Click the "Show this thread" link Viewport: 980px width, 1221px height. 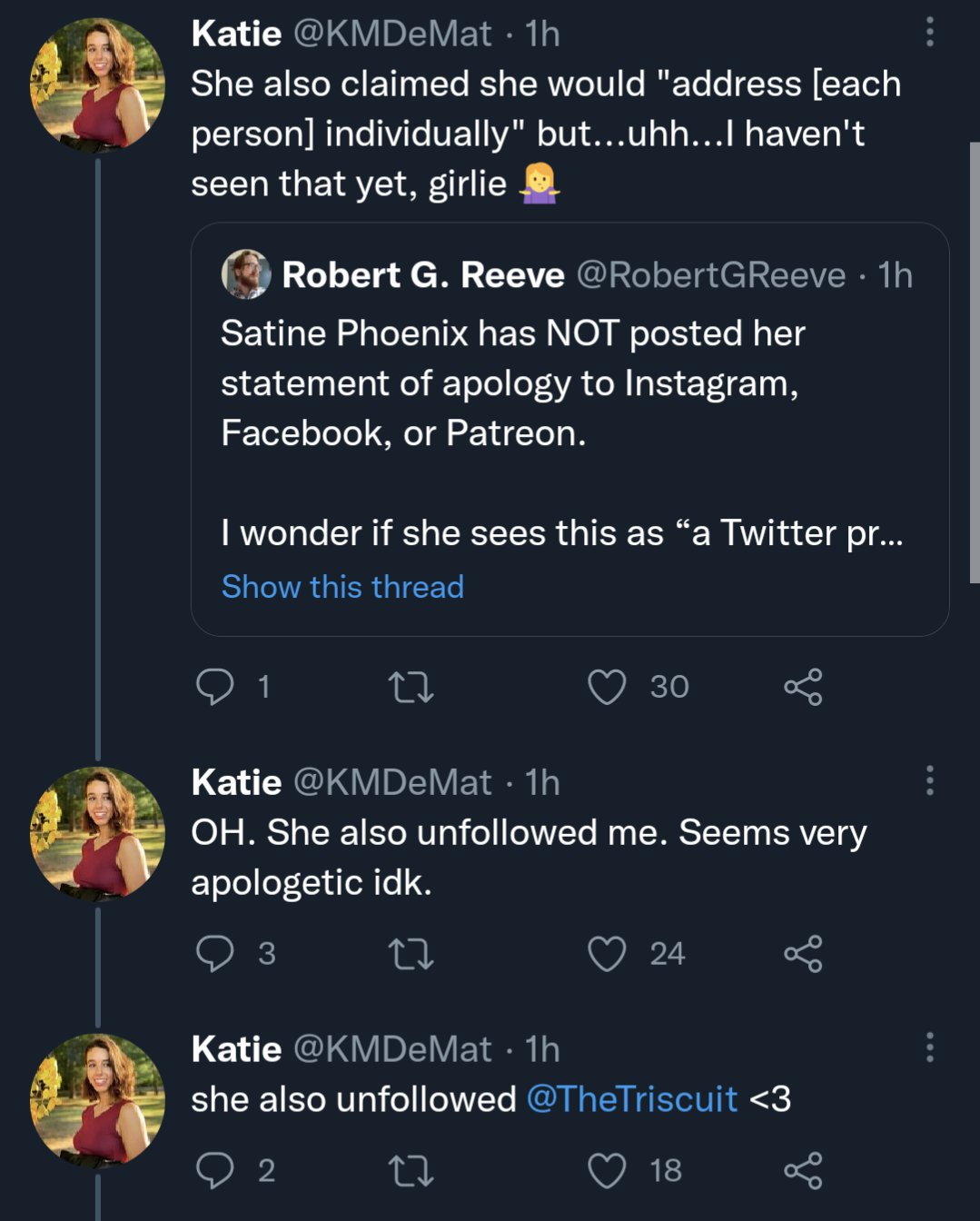[342, 587]
